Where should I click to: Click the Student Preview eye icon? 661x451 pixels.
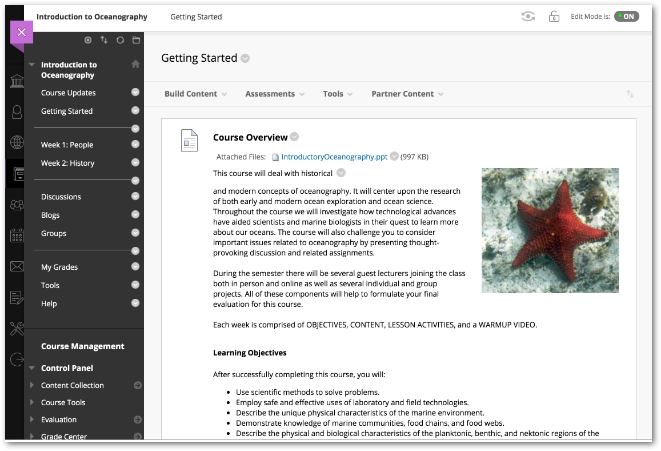528,16
